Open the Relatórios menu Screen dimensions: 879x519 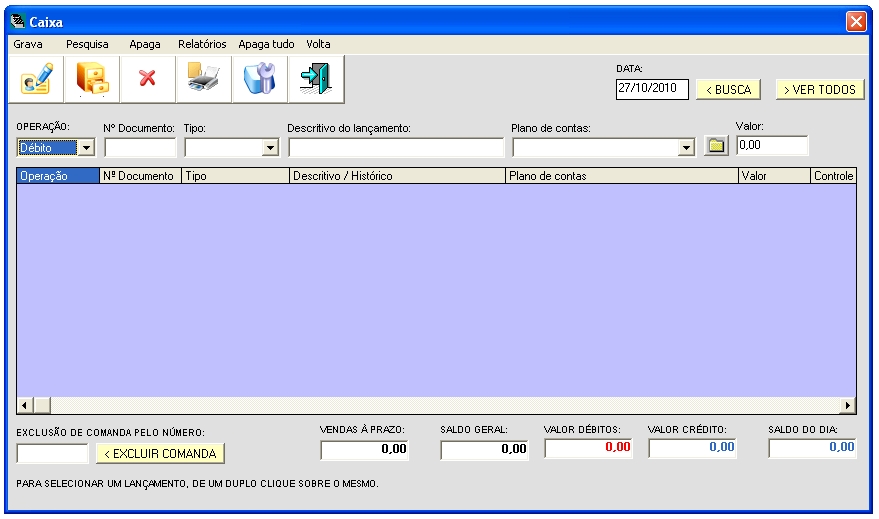pos(202,44)
